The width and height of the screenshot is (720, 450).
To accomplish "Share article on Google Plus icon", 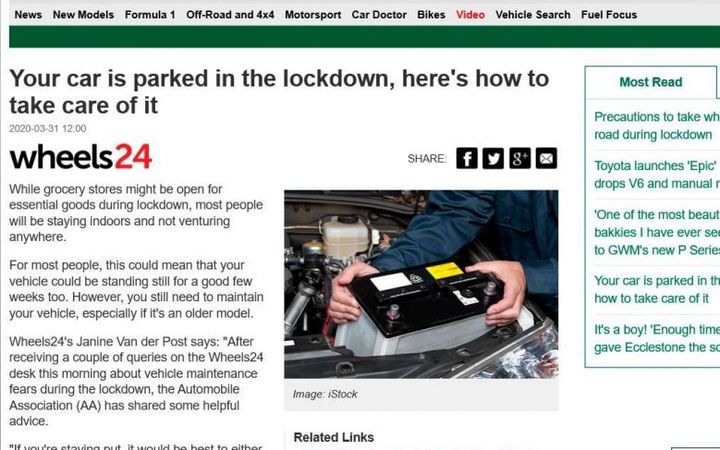I will [519, 158].
